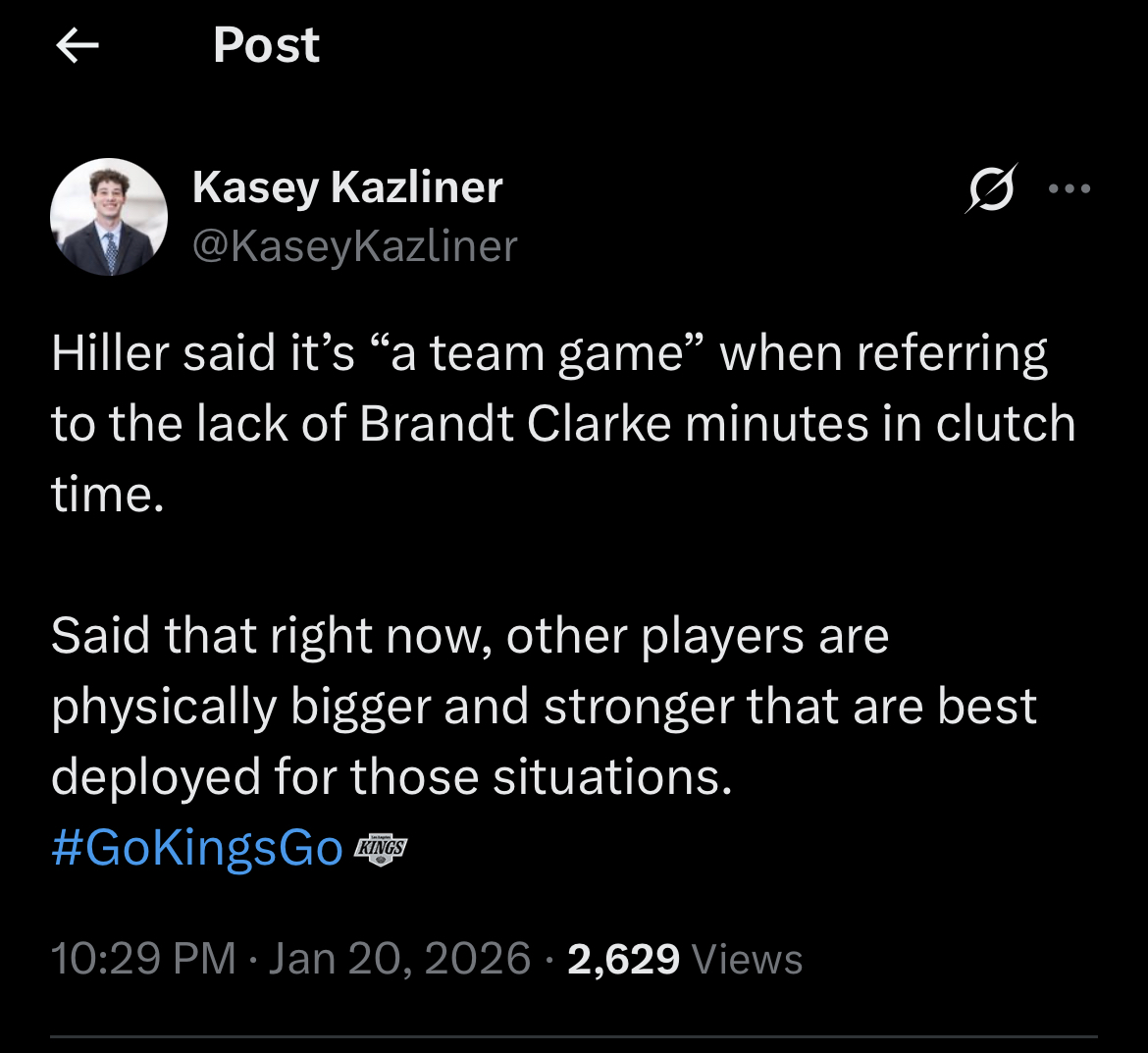
Task: Click the display name Kasey Kazliner
Action: [x=347, y=186]
